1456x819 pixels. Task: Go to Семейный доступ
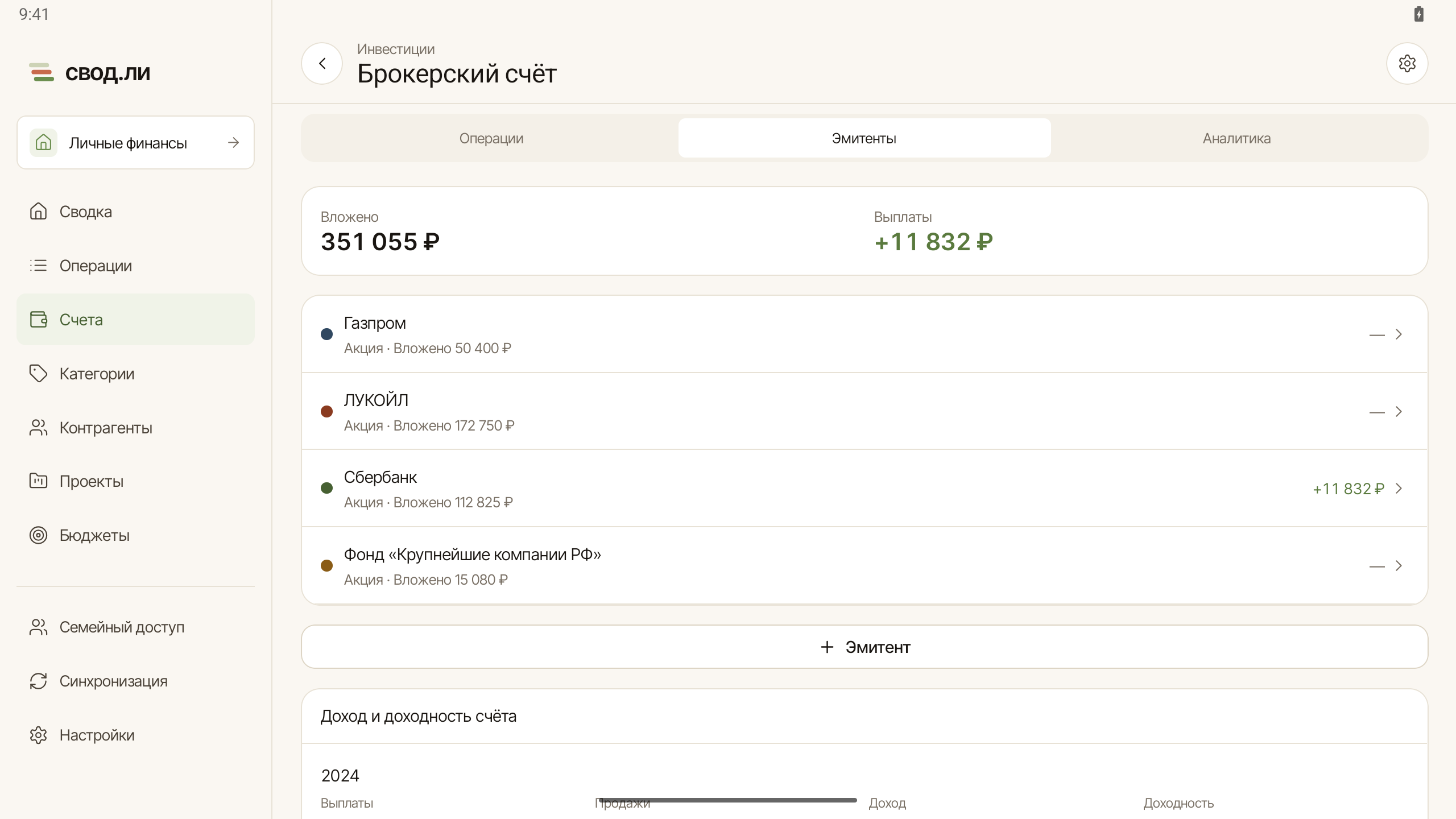(x=135, y=627)
